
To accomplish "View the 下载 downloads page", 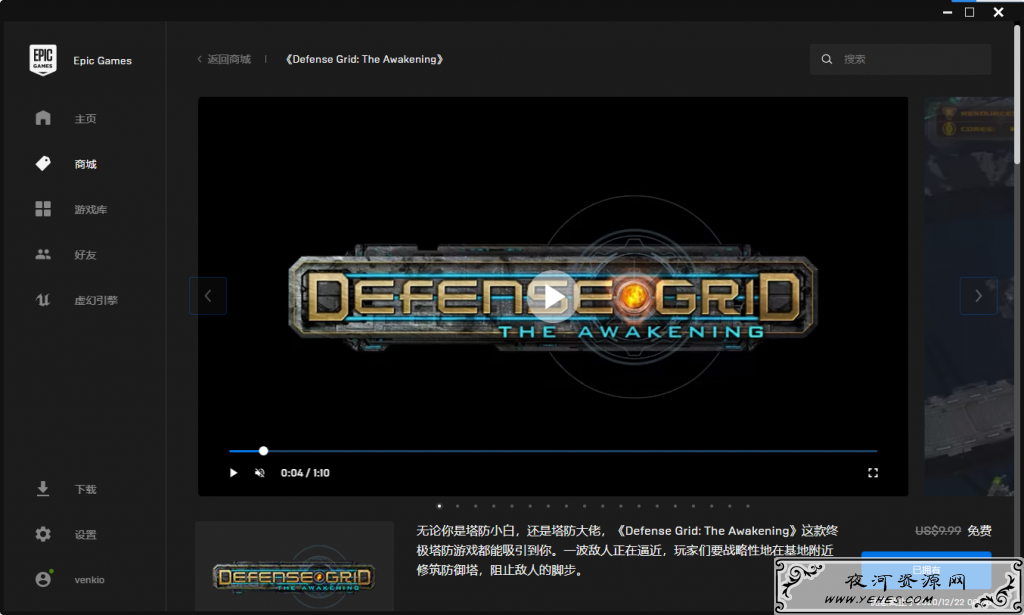I will click(x=85, y=489).
